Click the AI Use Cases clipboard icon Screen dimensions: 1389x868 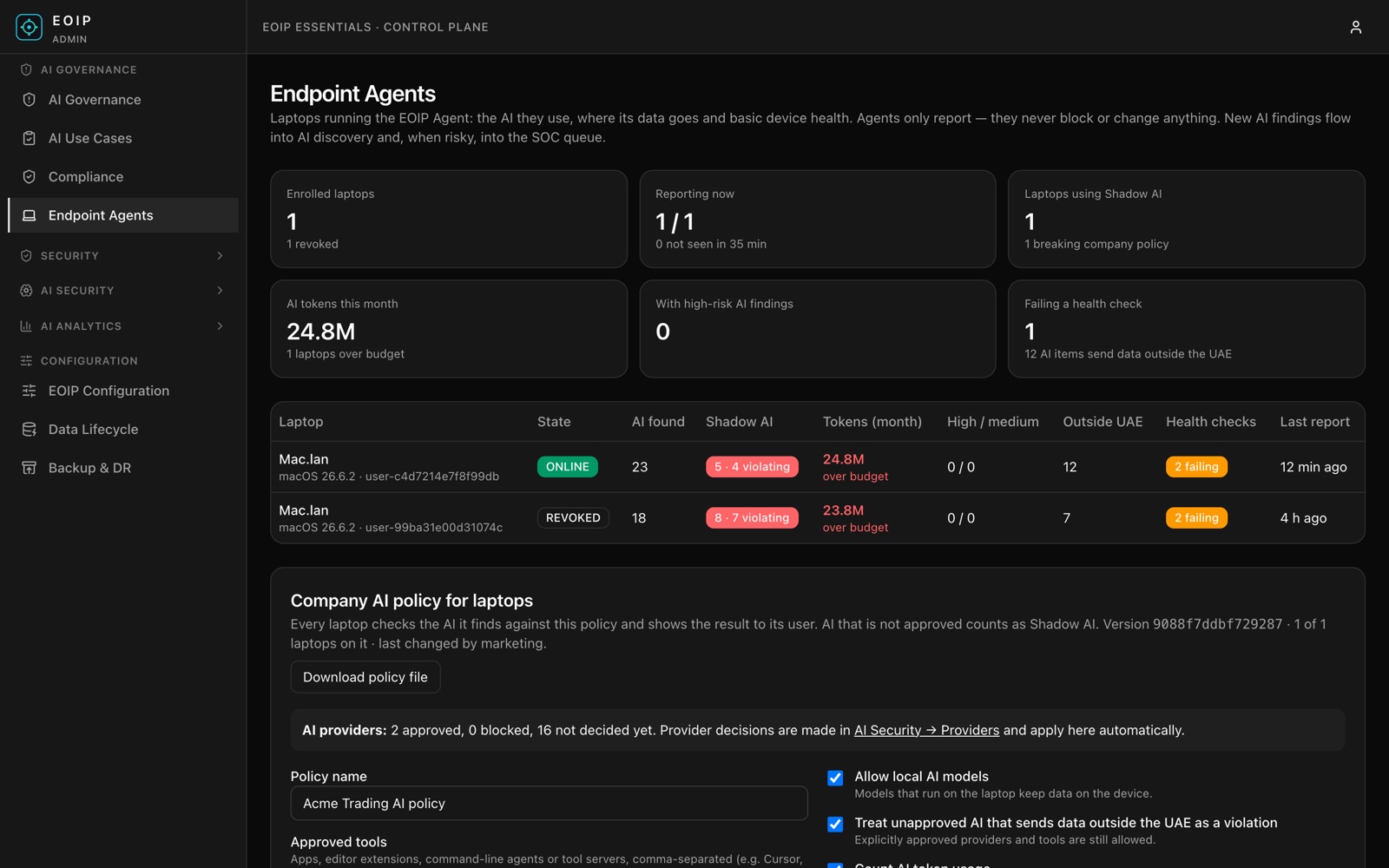click(x=29, y=138)
